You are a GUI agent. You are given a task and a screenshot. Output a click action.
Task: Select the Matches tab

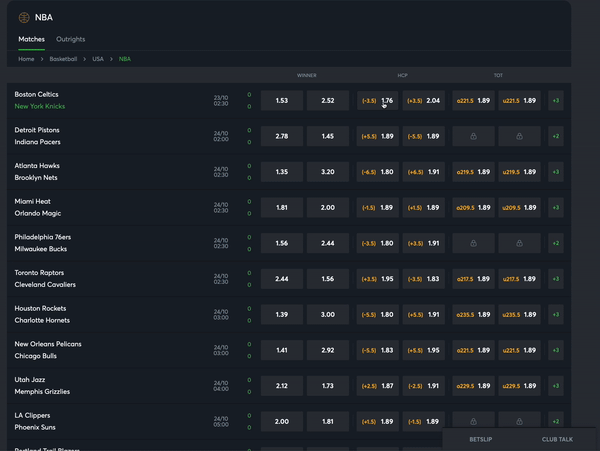(x=31, y=39)
